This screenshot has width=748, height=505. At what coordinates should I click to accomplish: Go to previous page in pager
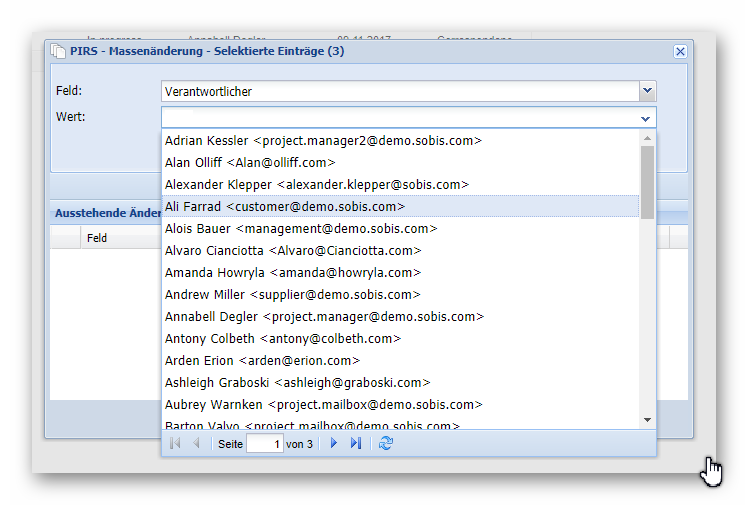tap(196, 443)
